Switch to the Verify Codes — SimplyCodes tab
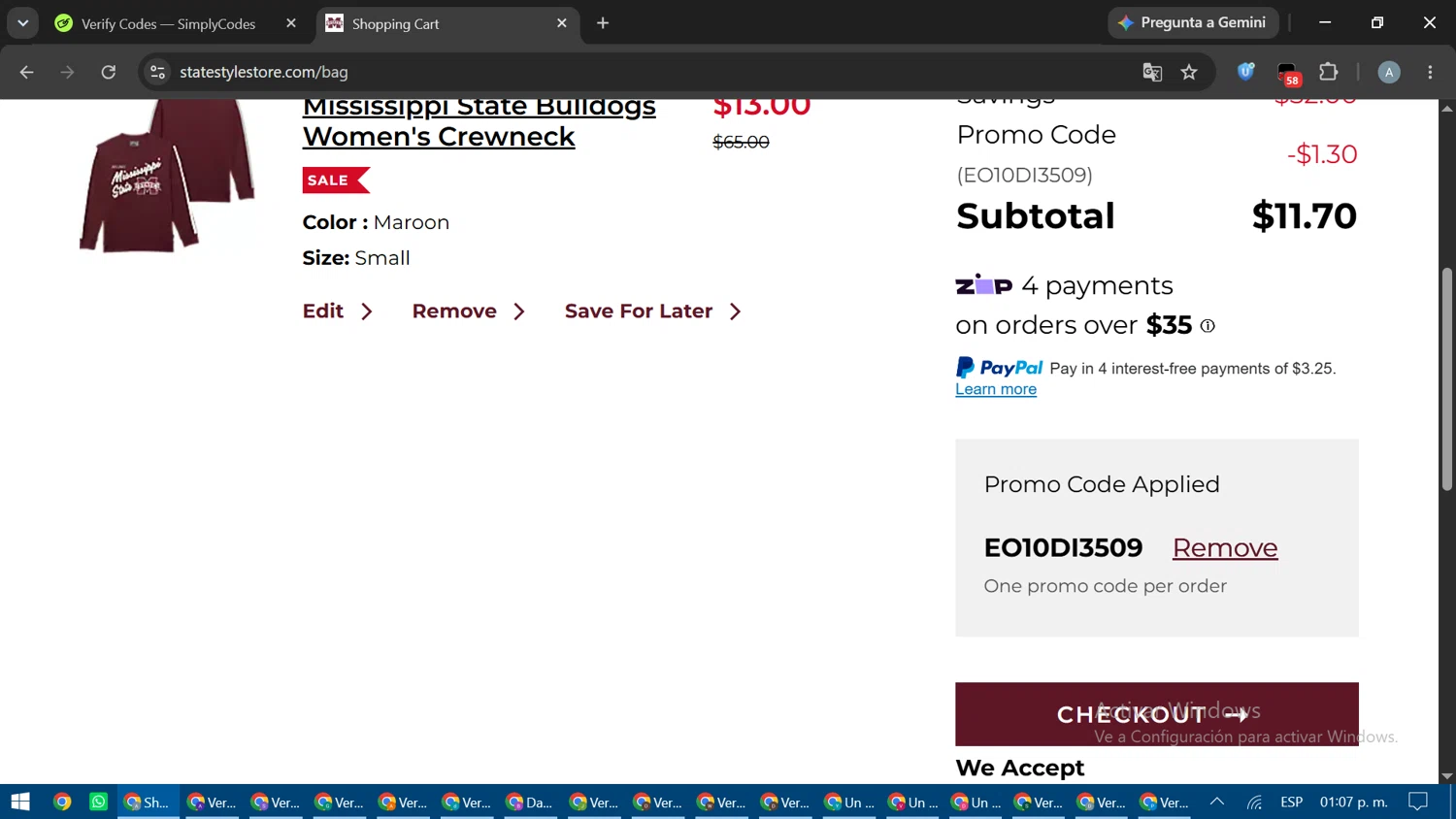This screenshot has width=1456, height=819. pyautogui.click(x=168, y=23)
